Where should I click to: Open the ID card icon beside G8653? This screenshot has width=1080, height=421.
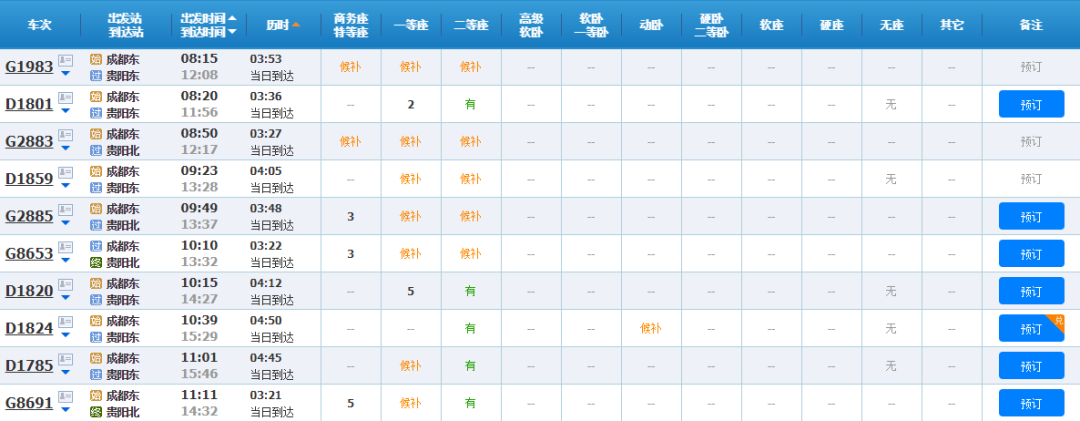pos(65,247)
